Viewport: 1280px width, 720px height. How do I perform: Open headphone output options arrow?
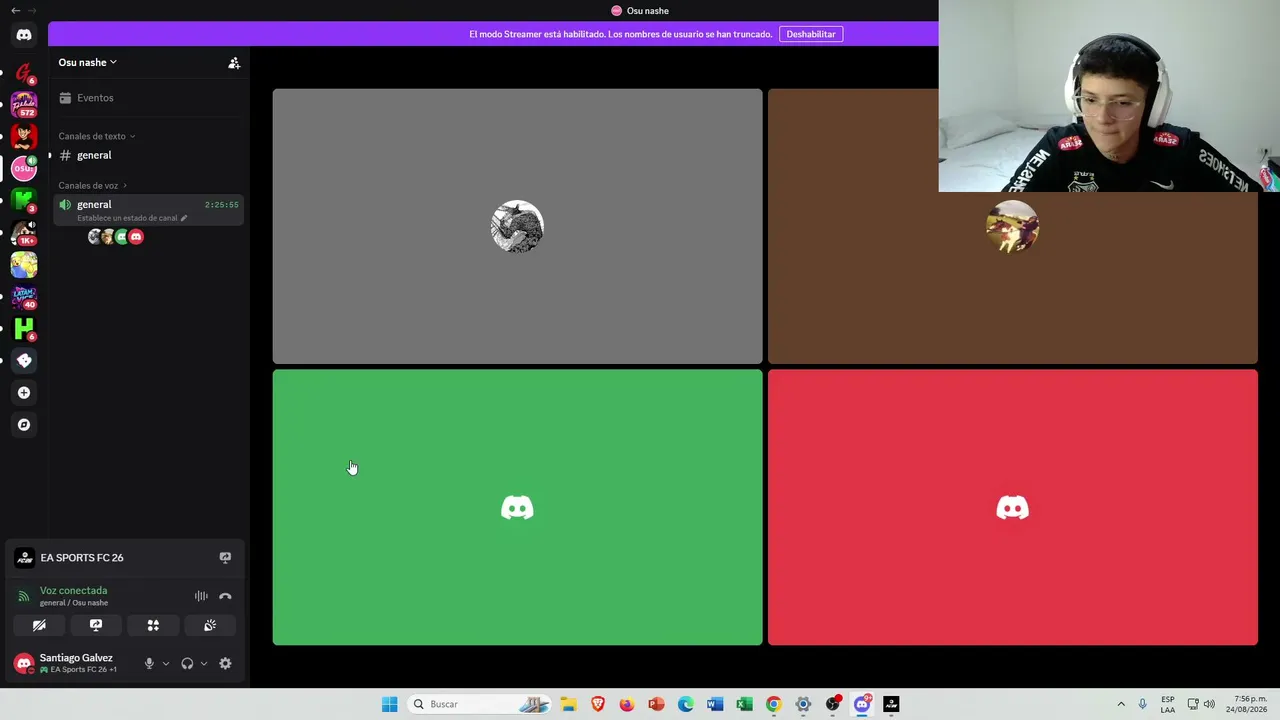pos(204,663)
